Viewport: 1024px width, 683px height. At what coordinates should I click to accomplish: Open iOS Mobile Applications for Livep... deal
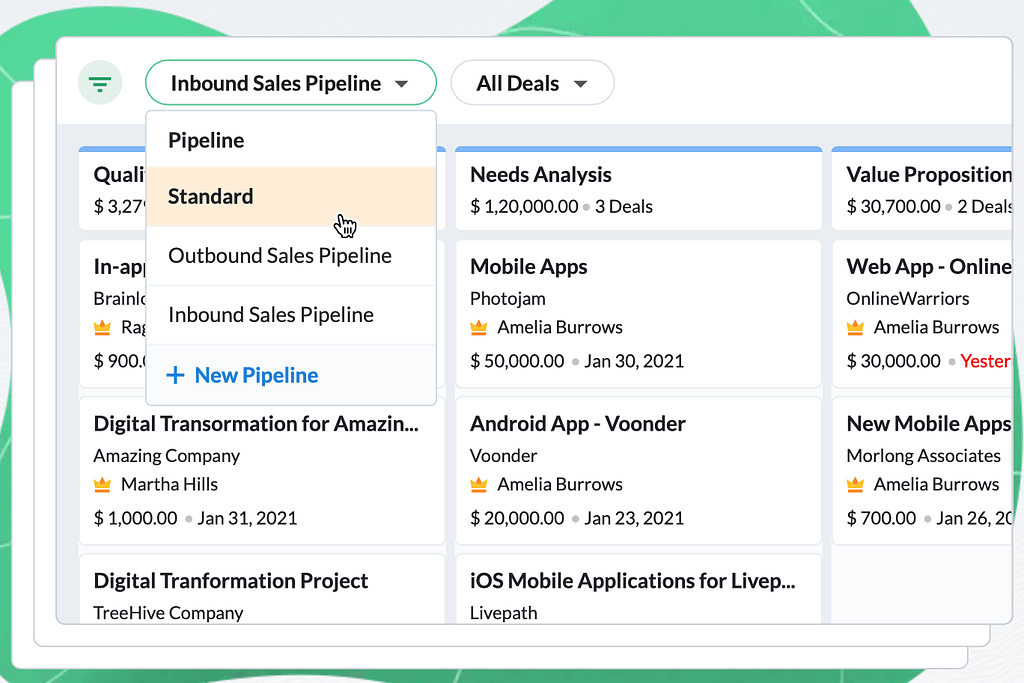tap(638, 589)
